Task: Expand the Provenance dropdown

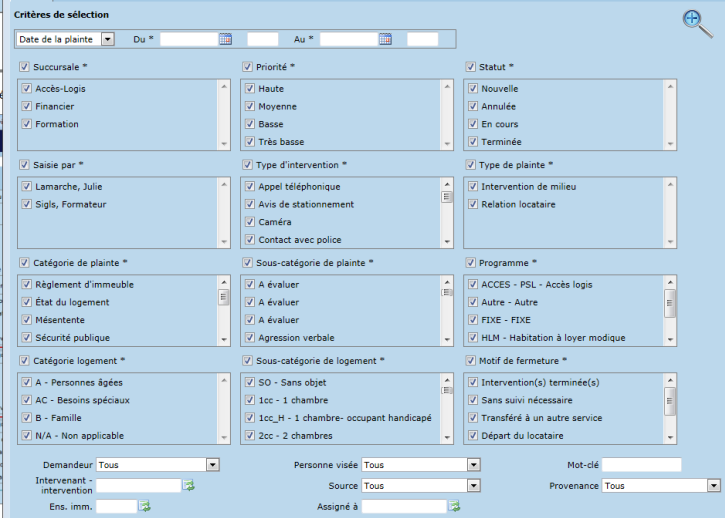Action: point(661,485)
